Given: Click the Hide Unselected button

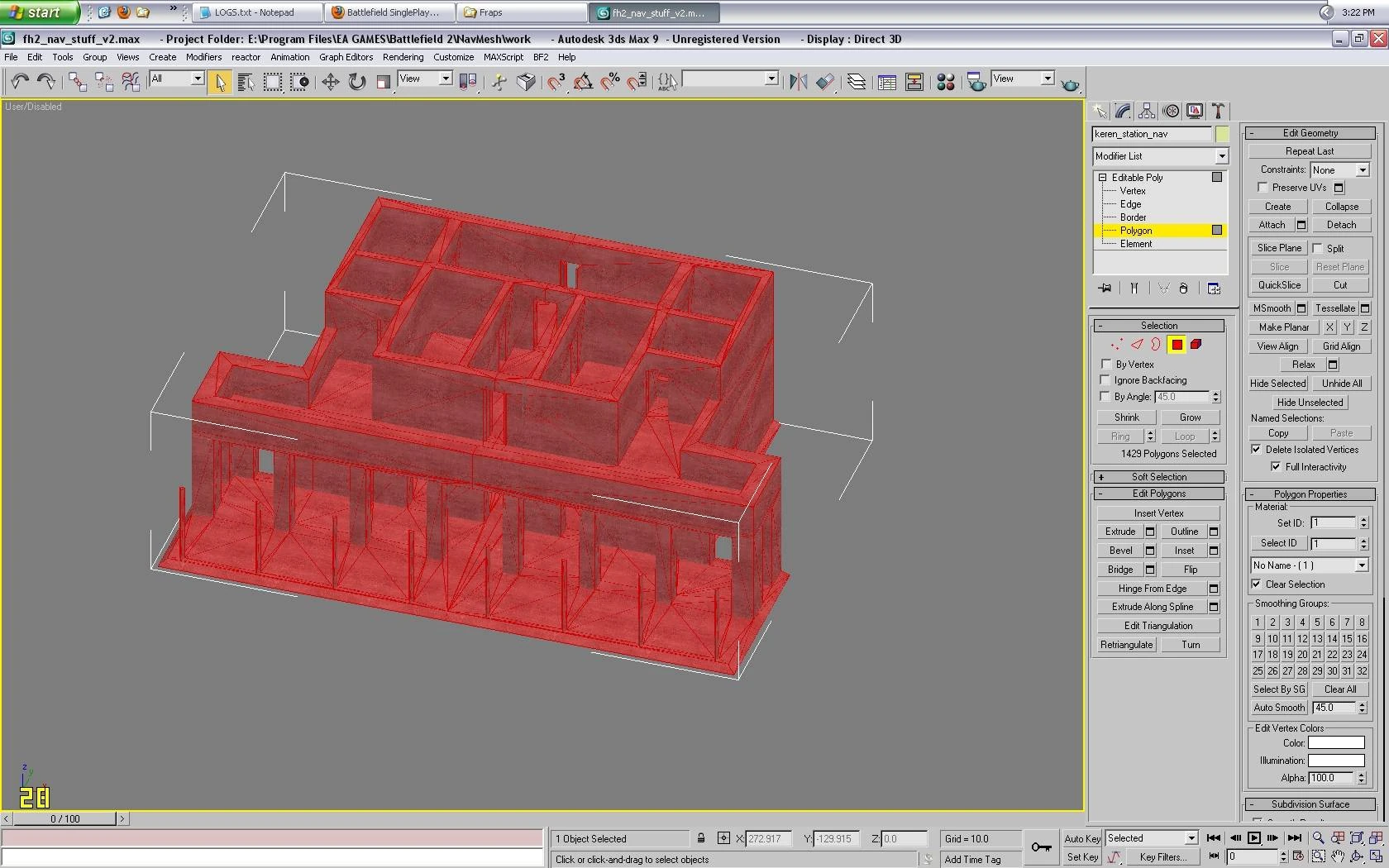Looking at the screenshot, I should click(1310, 403).
